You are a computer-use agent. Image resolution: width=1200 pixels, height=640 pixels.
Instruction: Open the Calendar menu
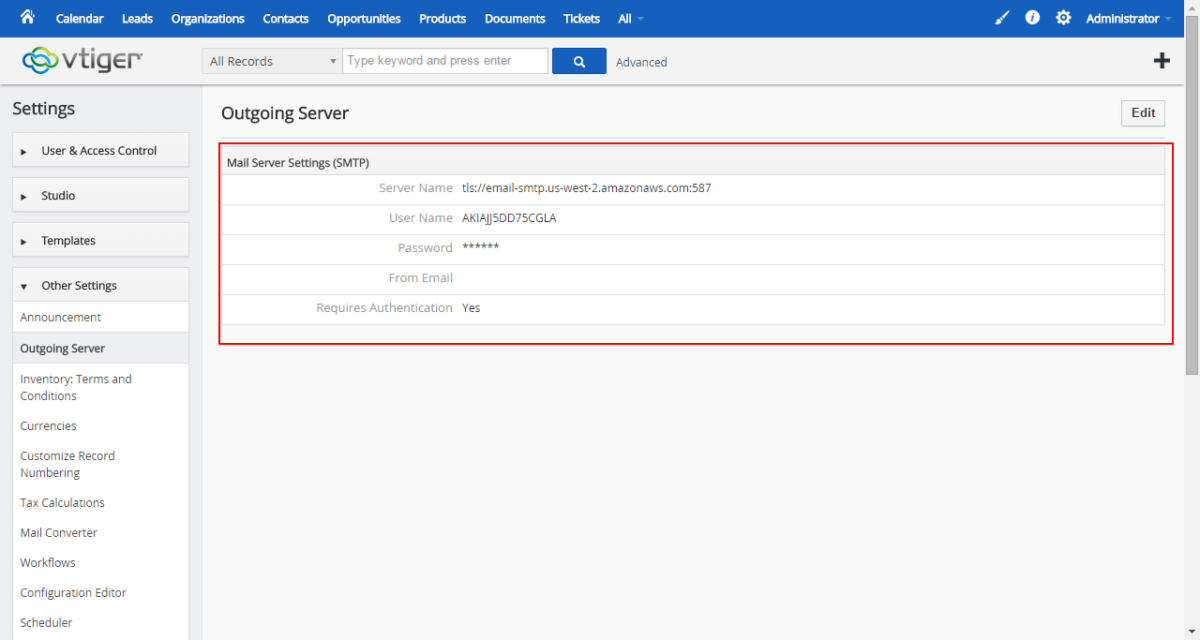(x=80, y=18)
